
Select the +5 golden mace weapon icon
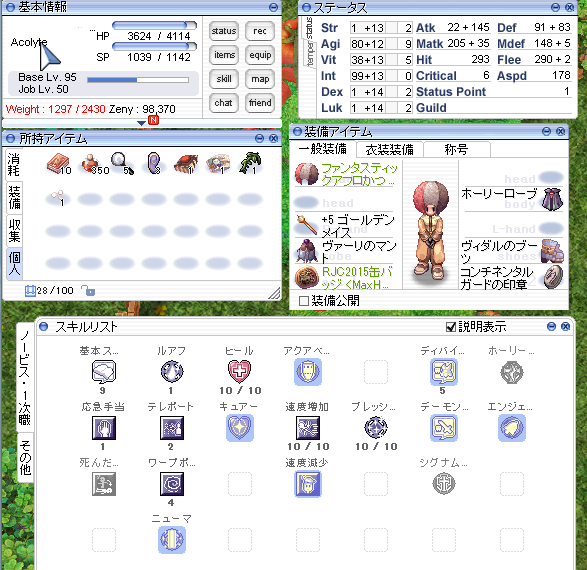coord(306,224)
